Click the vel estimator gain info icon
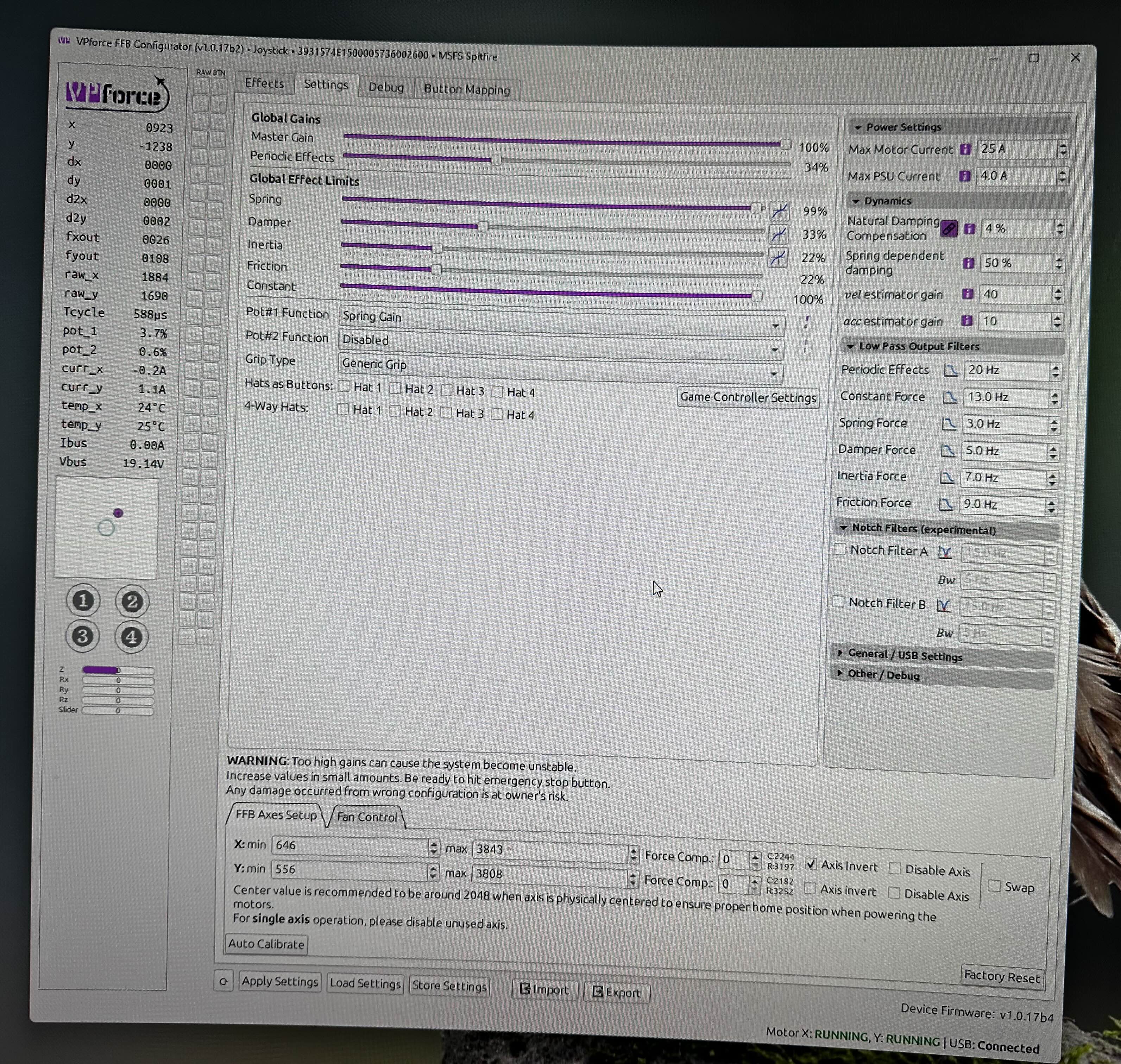 [967, 294]
